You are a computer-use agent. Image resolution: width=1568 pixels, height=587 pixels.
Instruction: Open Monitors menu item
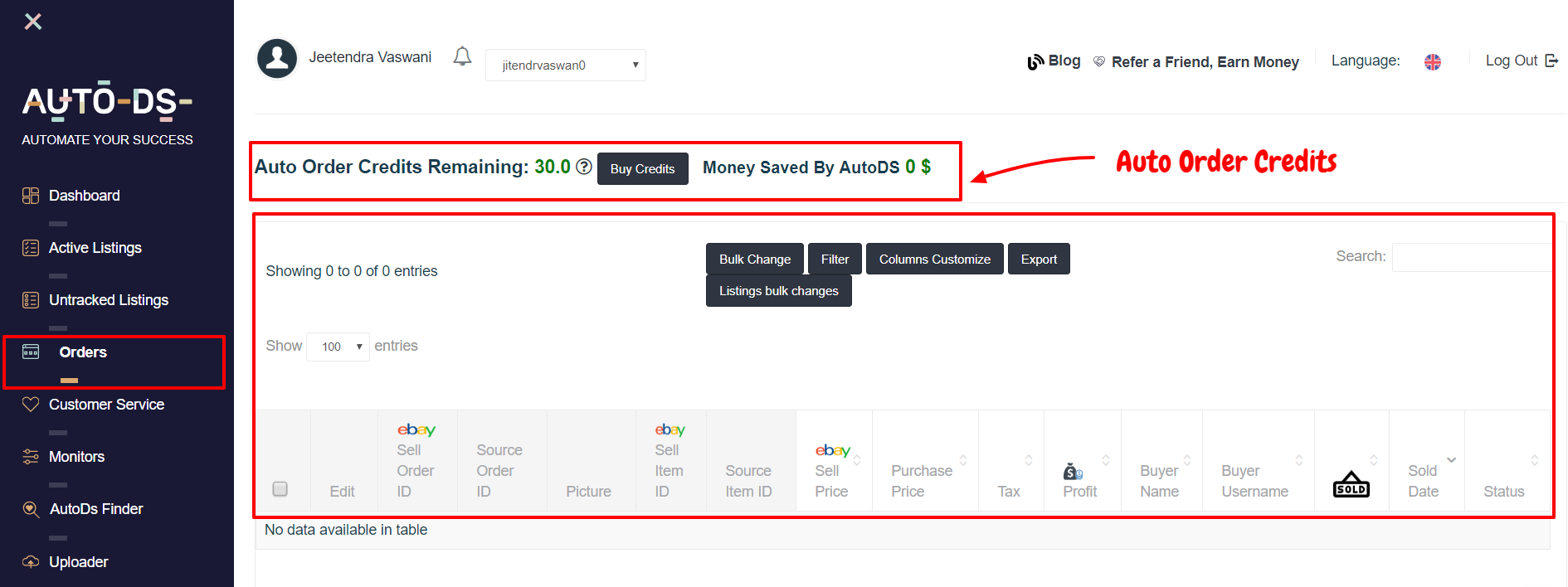tap(76, 457)
